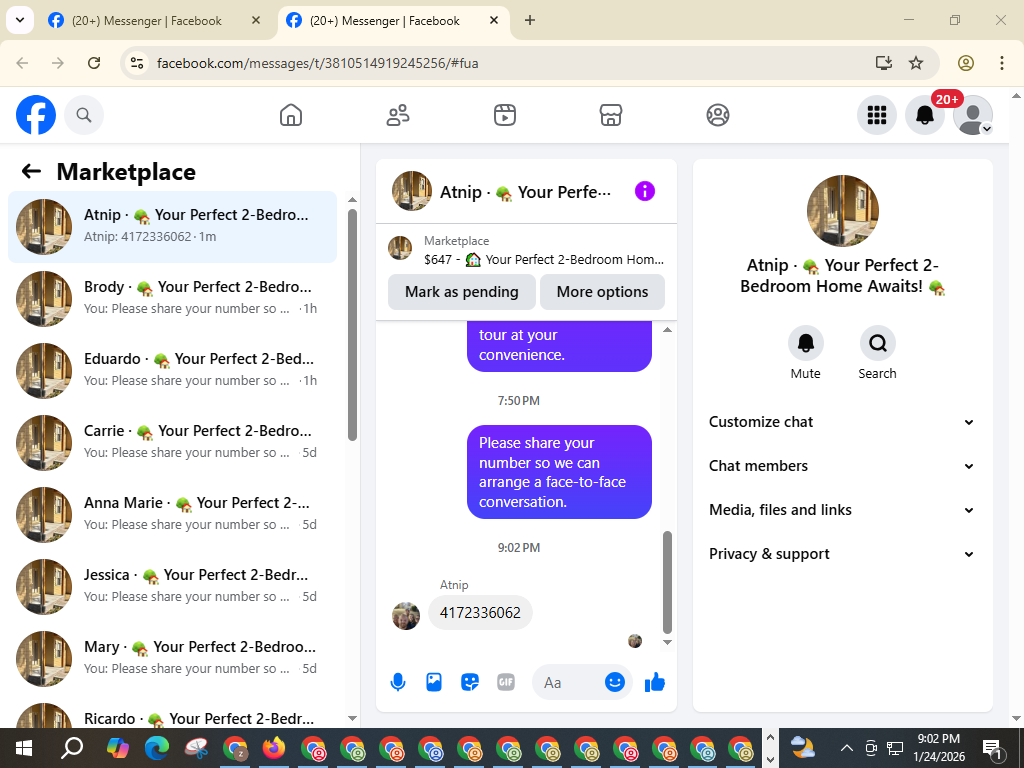Image resolution: width=1024 pixels, height=768 pixels.
Task: Open conversation information purple i icon
Action: click(645, 191)
